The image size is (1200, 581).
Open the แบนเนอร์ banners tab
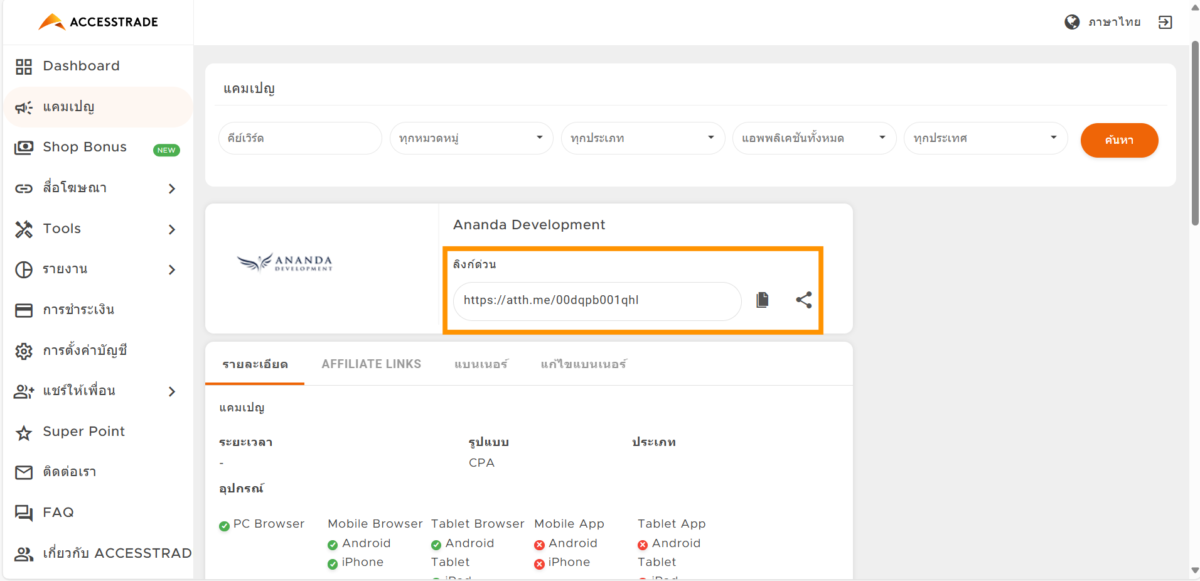point(481,364)
